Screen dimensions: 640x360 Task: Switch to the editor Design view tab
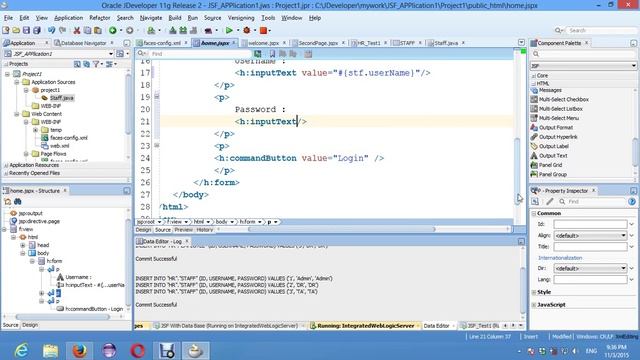(143, 230)
